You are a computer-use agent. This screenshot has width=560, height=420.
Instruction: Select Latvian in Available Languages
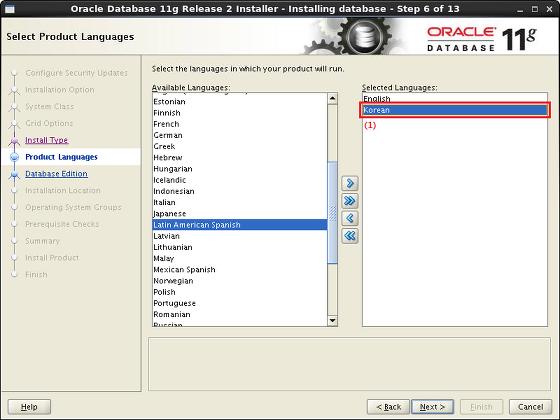(240, 236)
